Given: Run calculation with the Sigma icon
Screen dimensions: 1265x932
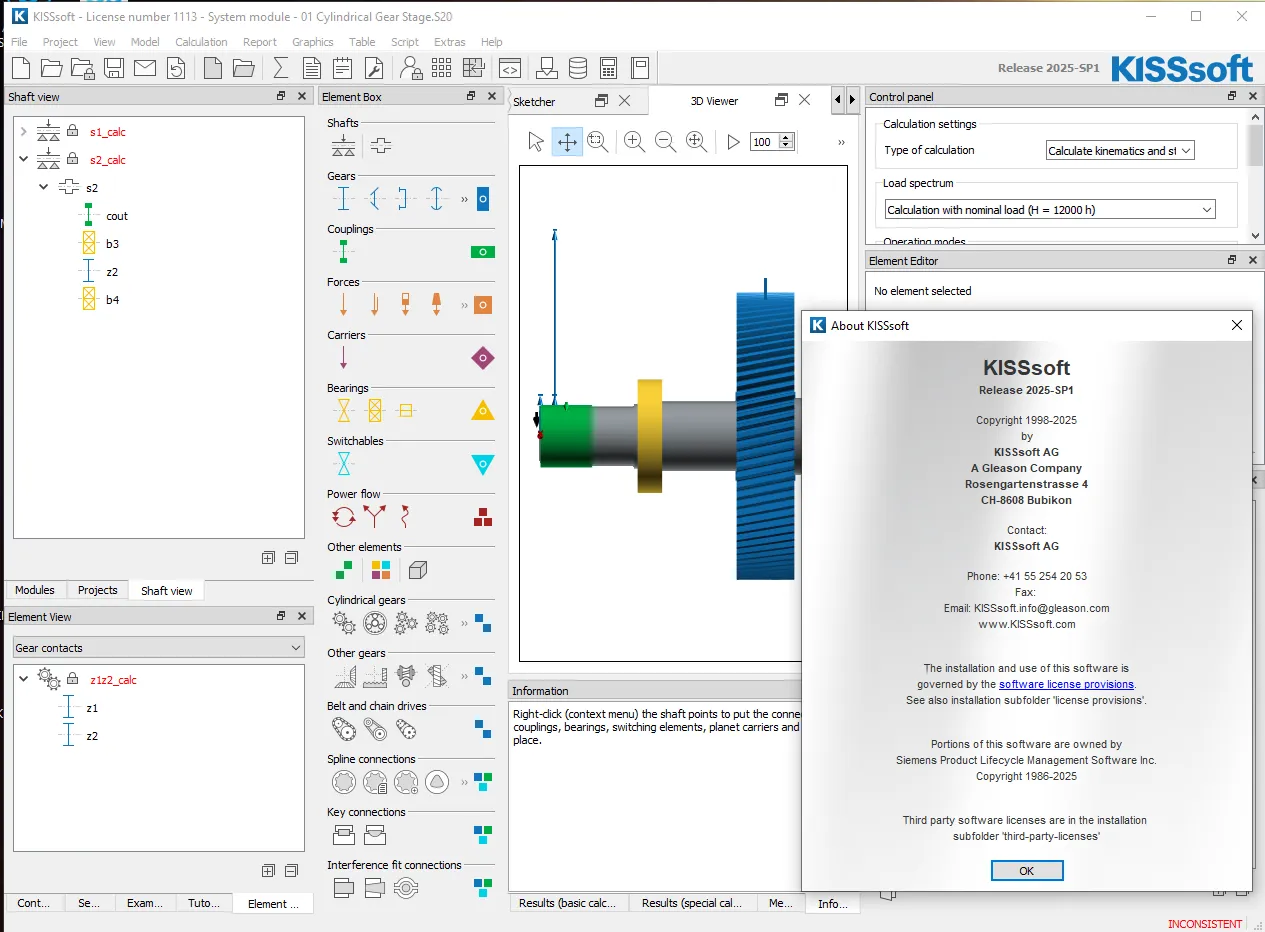Looking at the screenshot, I should click(281, 68).
